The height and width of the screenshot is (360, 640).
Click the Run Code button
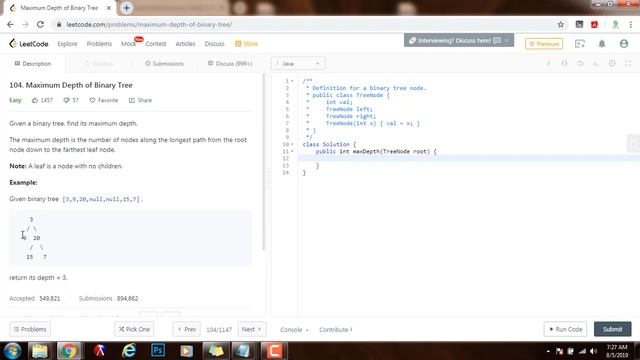(565, 329)
